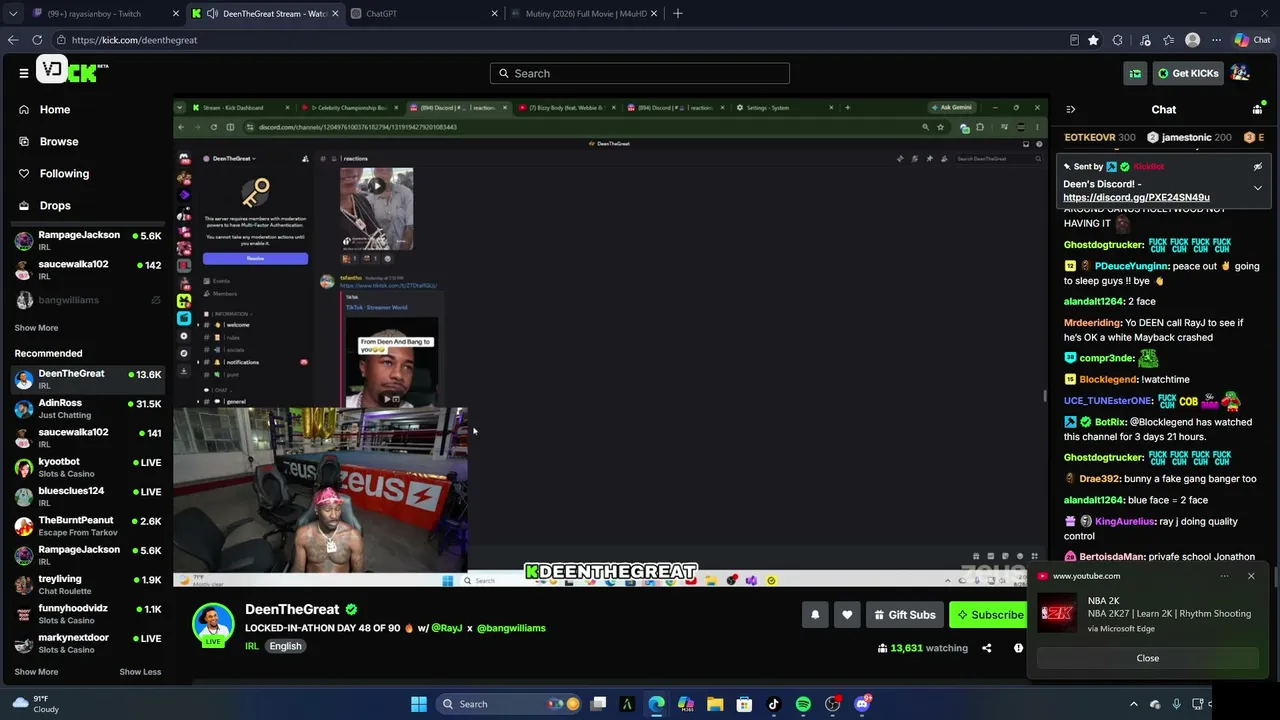Screen dimensions: 1280x720
Task: Open File Explorer from the taskbar
Action: click(715, 704)
